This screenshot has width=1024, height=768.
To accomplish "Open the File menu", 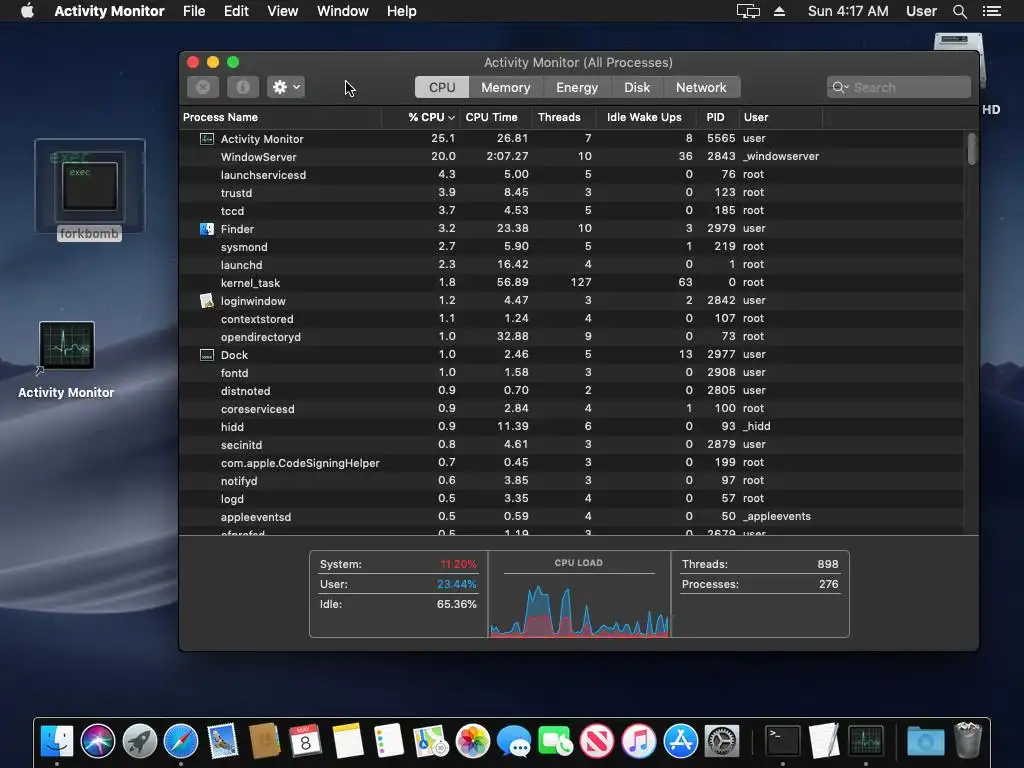I will click(x=194, y=11).
